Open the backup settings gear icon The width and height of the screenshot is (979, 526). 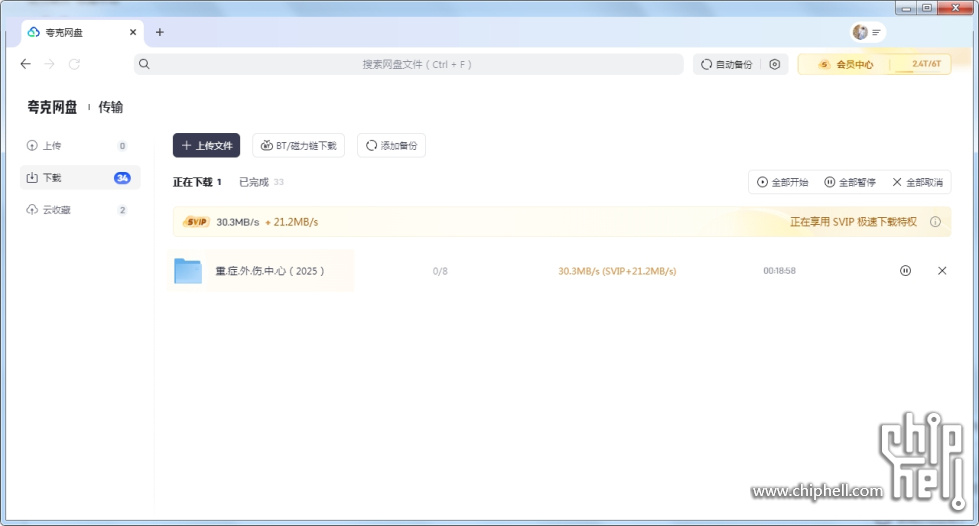coord(775,64)
